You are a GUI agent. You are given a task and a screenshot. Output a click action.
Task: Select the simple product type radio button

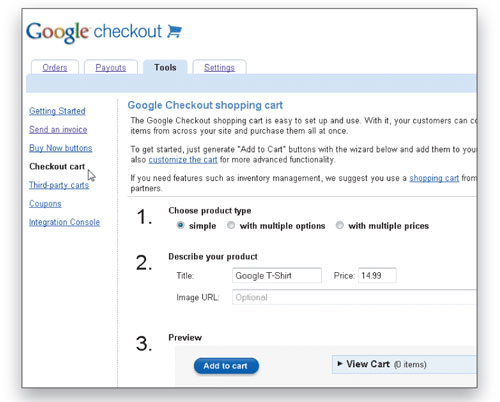180,225
